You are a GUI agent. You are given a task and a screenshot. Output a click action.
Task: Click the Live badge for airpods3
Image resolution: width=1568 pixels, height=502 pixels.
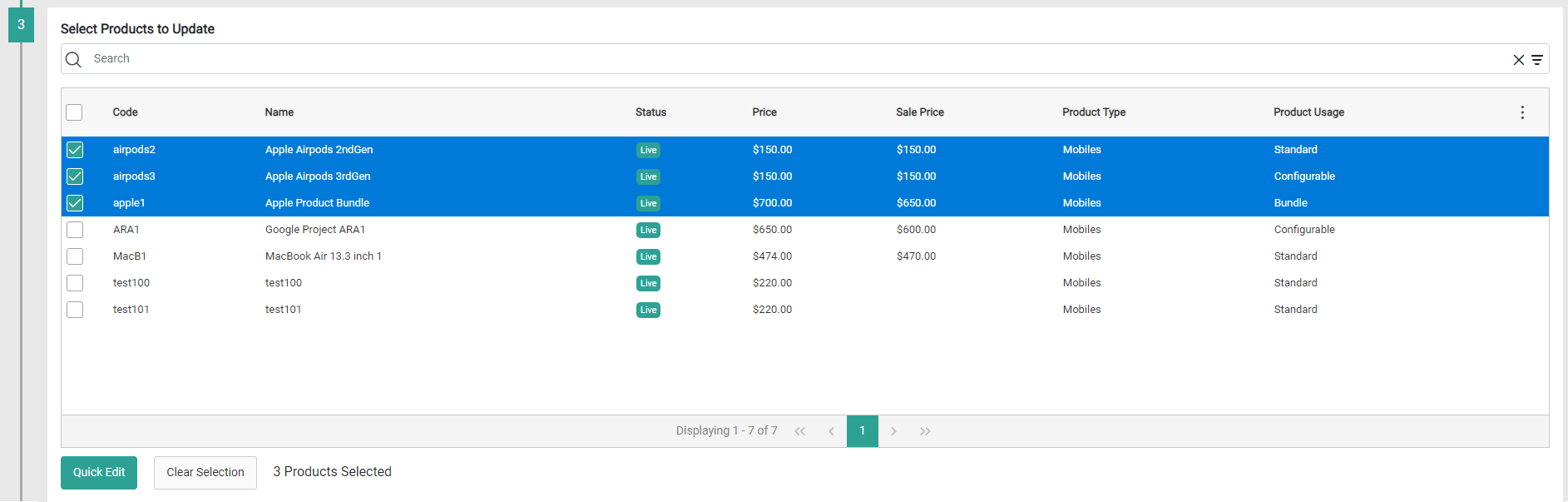pyautogui.click(x=648, y=177)
